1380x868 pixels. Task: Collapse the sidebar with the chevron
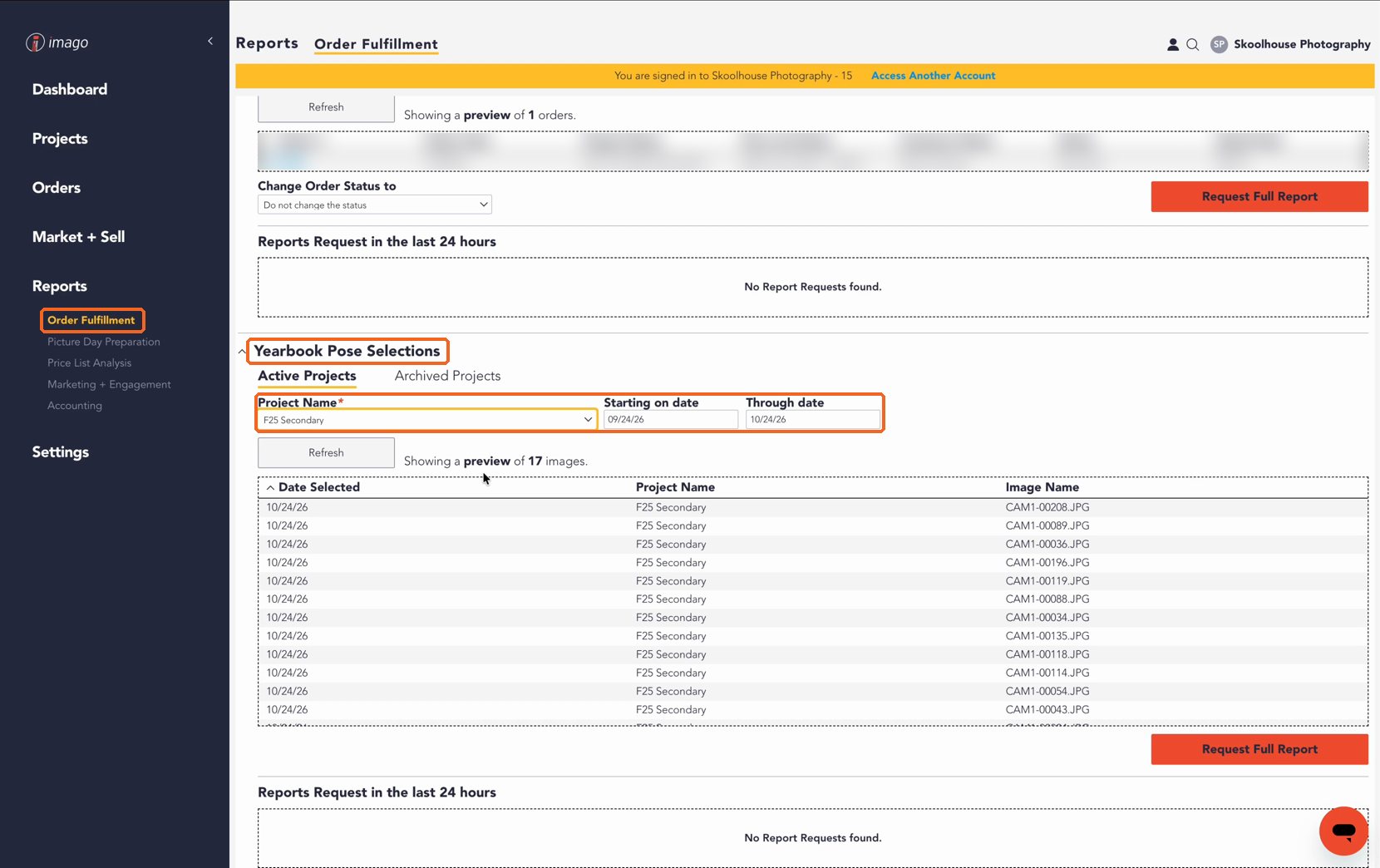click(x=210, y=41)
